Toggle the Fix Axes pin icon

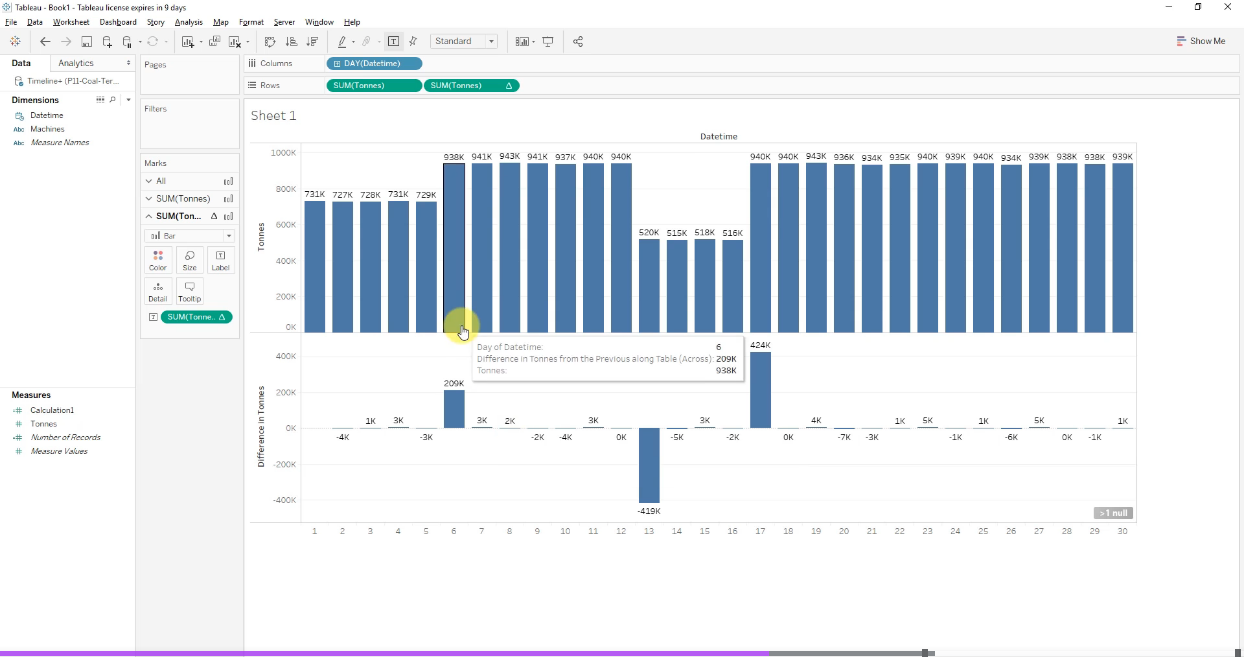pos(413,42)
